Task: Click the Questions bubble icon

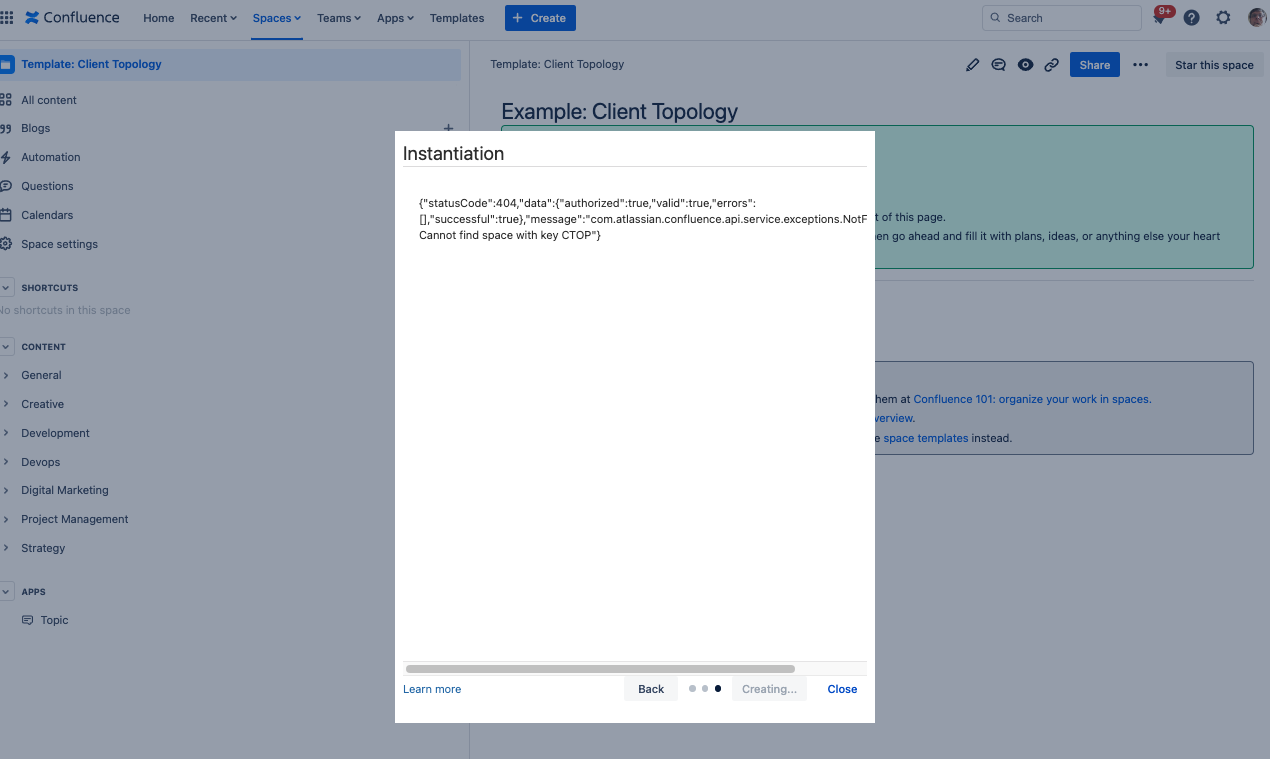Action: [6, 186]
